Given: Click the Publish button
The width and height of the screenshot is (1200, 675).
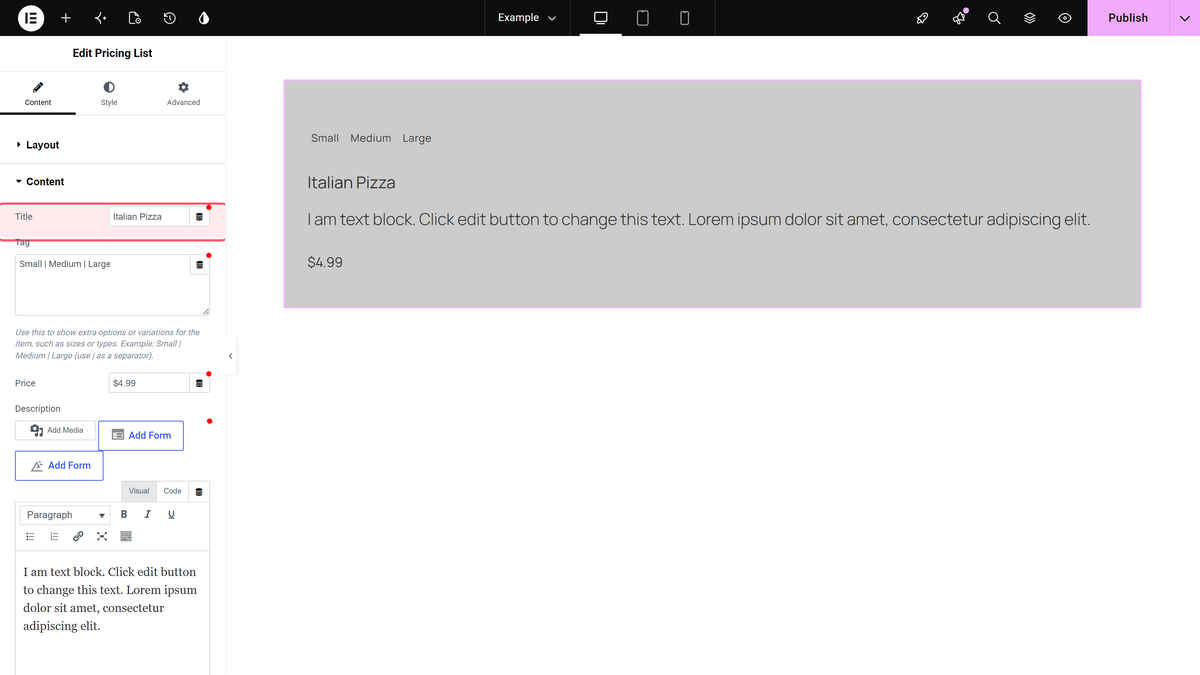Looking at the screenshot, I should point(1128,18).
